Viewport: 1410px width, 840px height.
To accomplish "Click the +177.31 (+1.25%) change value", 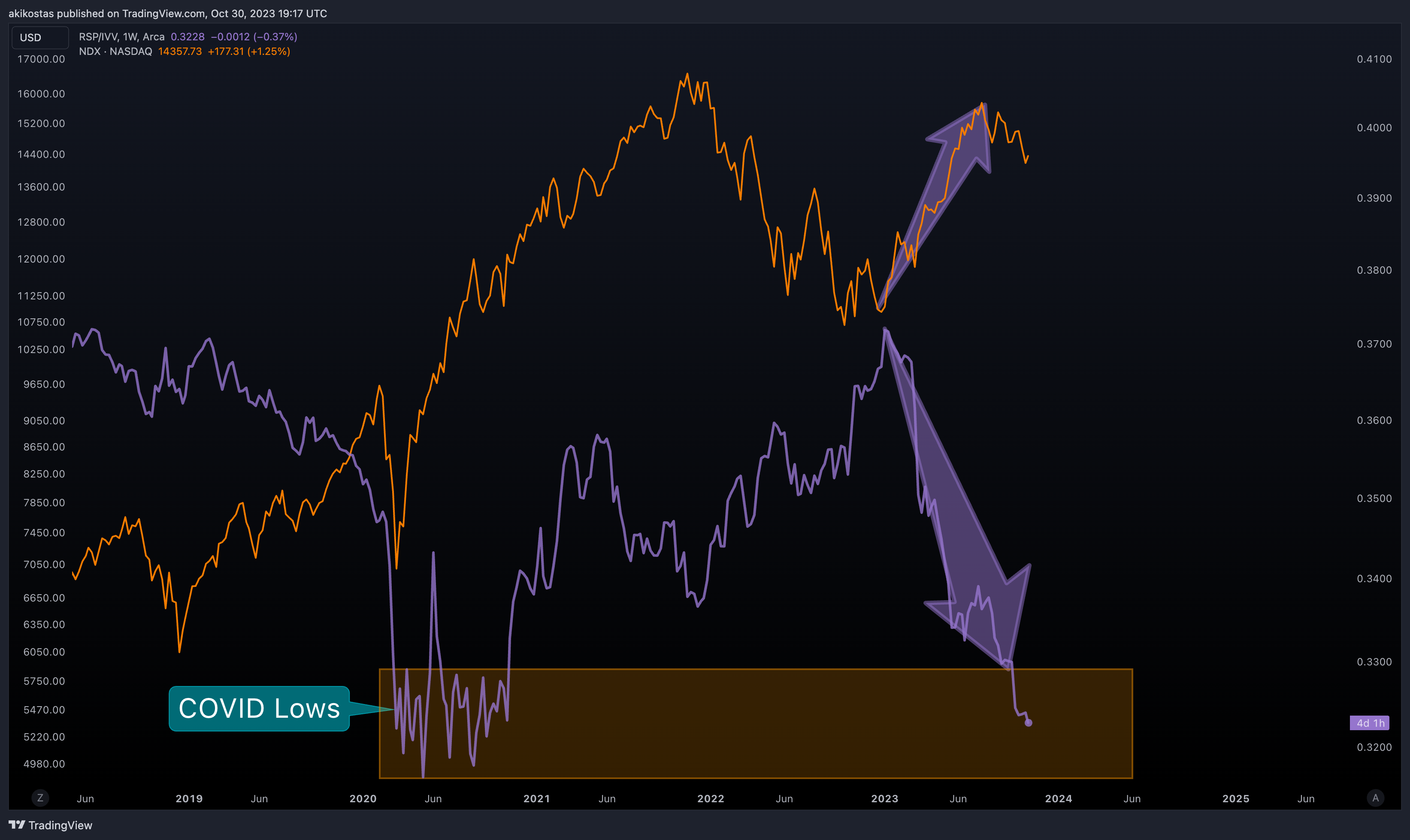I will [249, 51].
